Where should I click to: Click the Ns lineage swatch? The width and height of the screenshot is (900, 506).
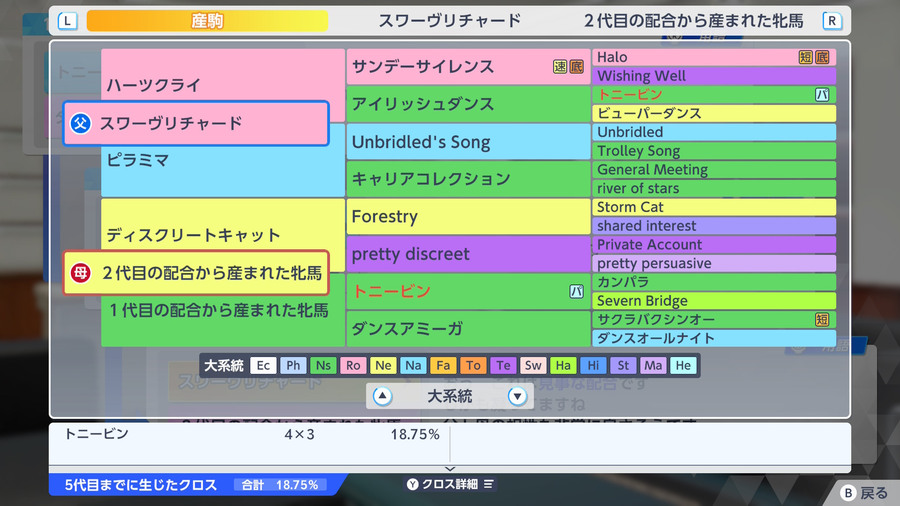pos(323,365)
